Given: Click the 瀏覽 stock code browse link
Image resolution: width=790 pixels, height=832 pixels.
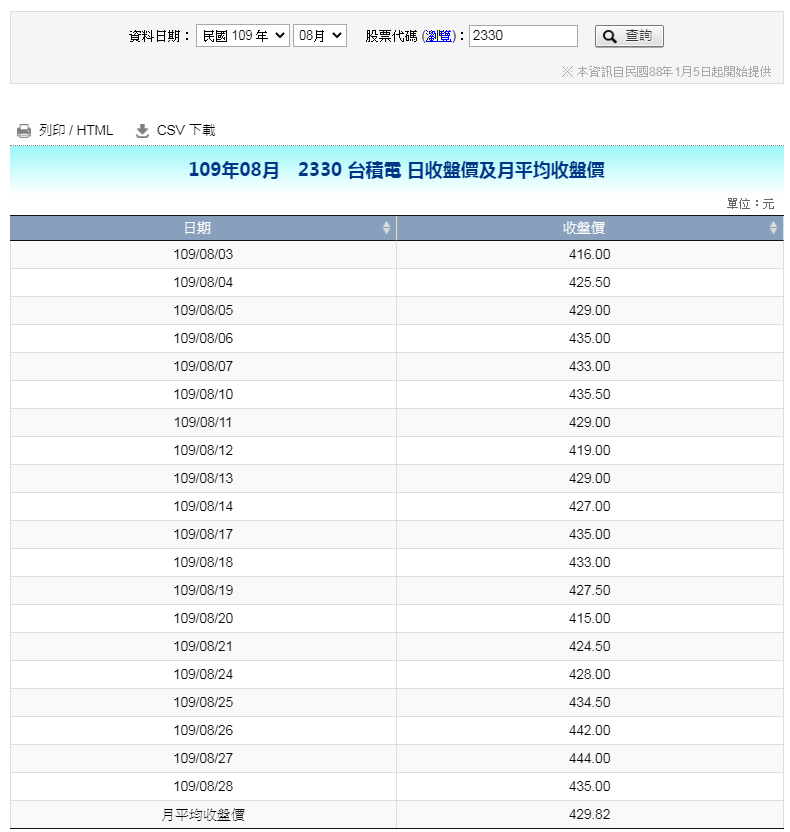Looking at the screenshot, I should tap(438, 36).
